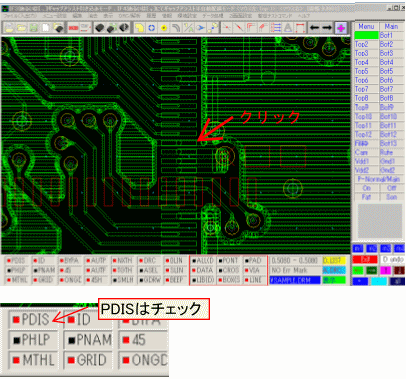This screenshot has height=379, width=406.
Task: Click the blue horizontal lines toolbar icon
Action: pyautogui.click(x=276, y=28)
